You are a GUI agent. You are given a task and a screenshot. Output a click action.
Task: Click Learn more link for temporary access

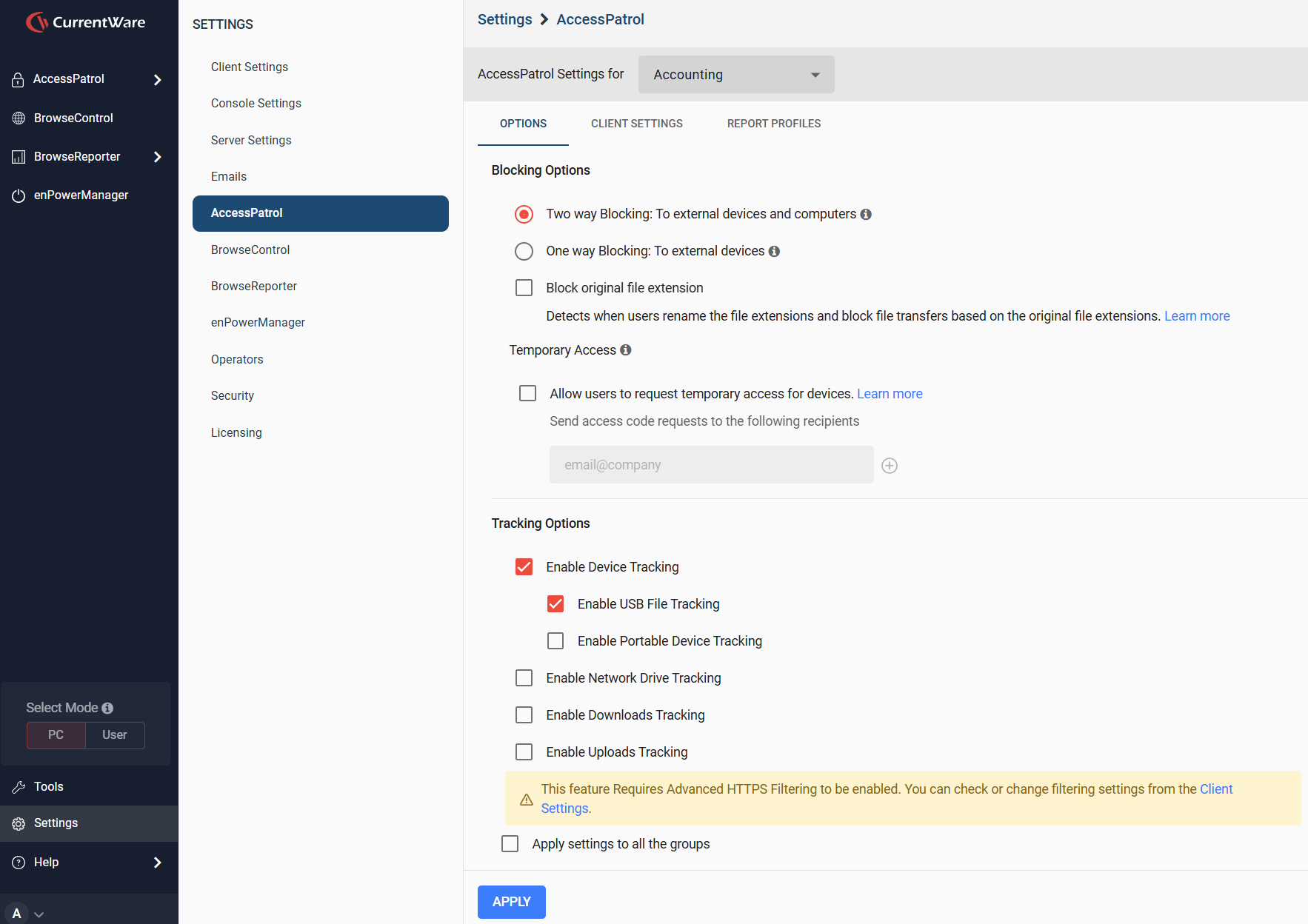click(890, 394)
